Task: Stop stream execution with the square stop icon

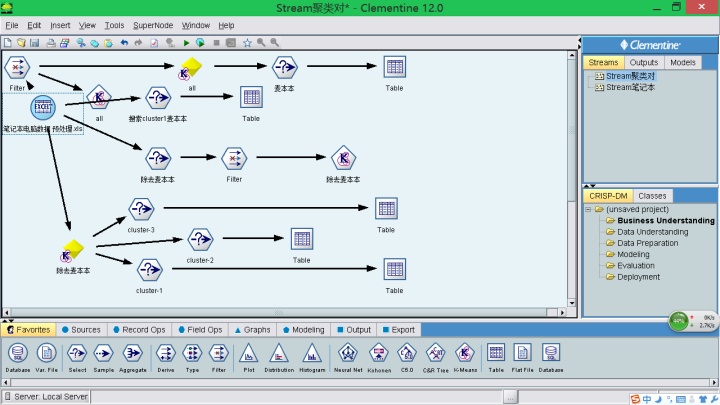Action: (x=216, y=43)
